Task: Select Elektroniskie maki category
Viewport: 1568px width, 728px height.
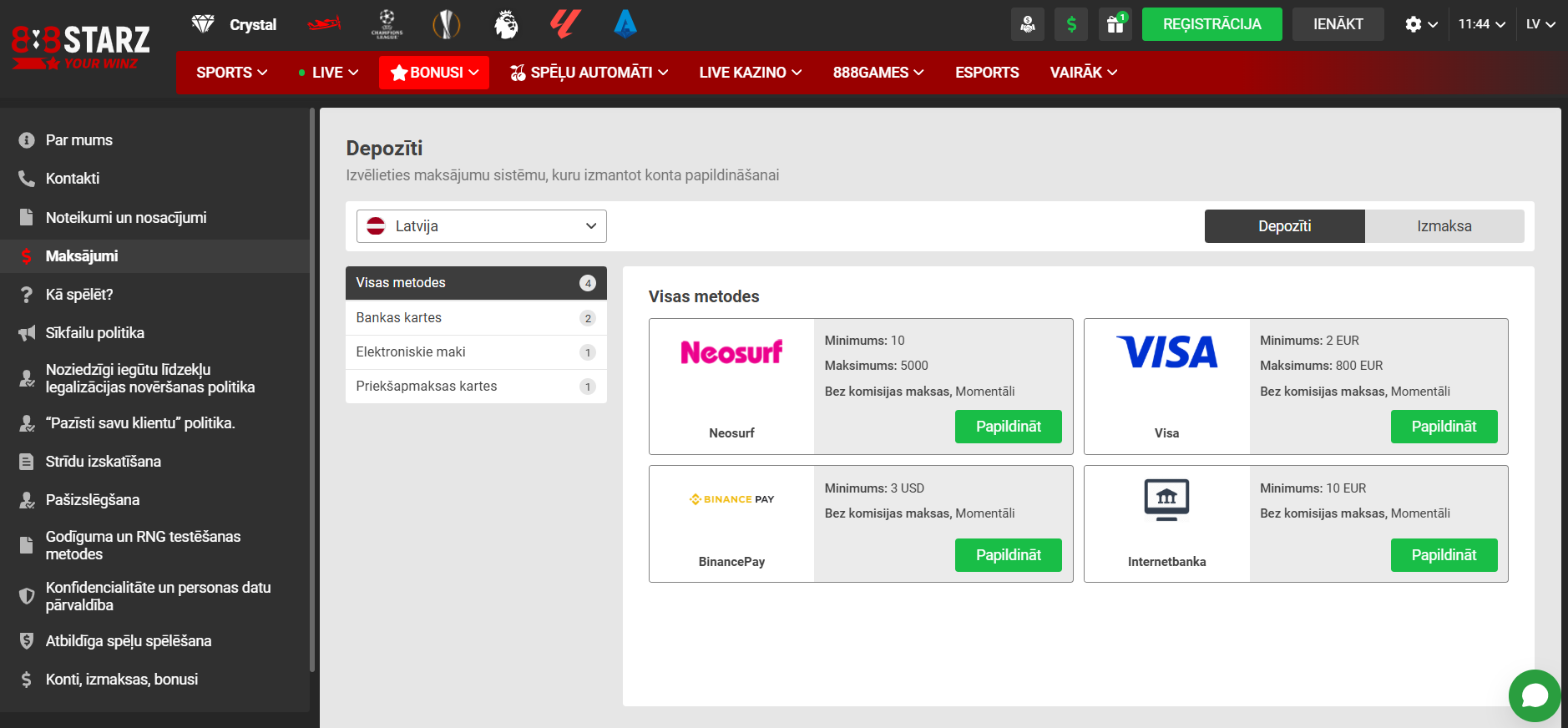Action: [475, 352]
